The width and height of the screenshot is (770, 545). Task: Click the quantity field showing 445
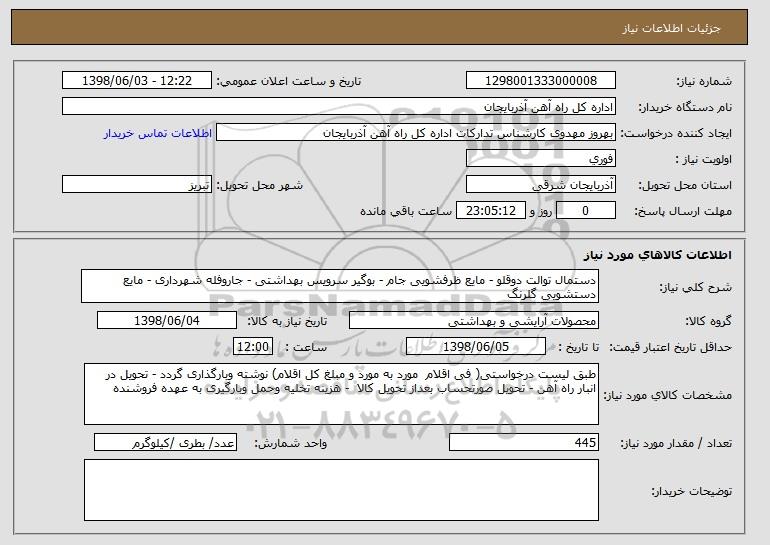tap(524, 442)
